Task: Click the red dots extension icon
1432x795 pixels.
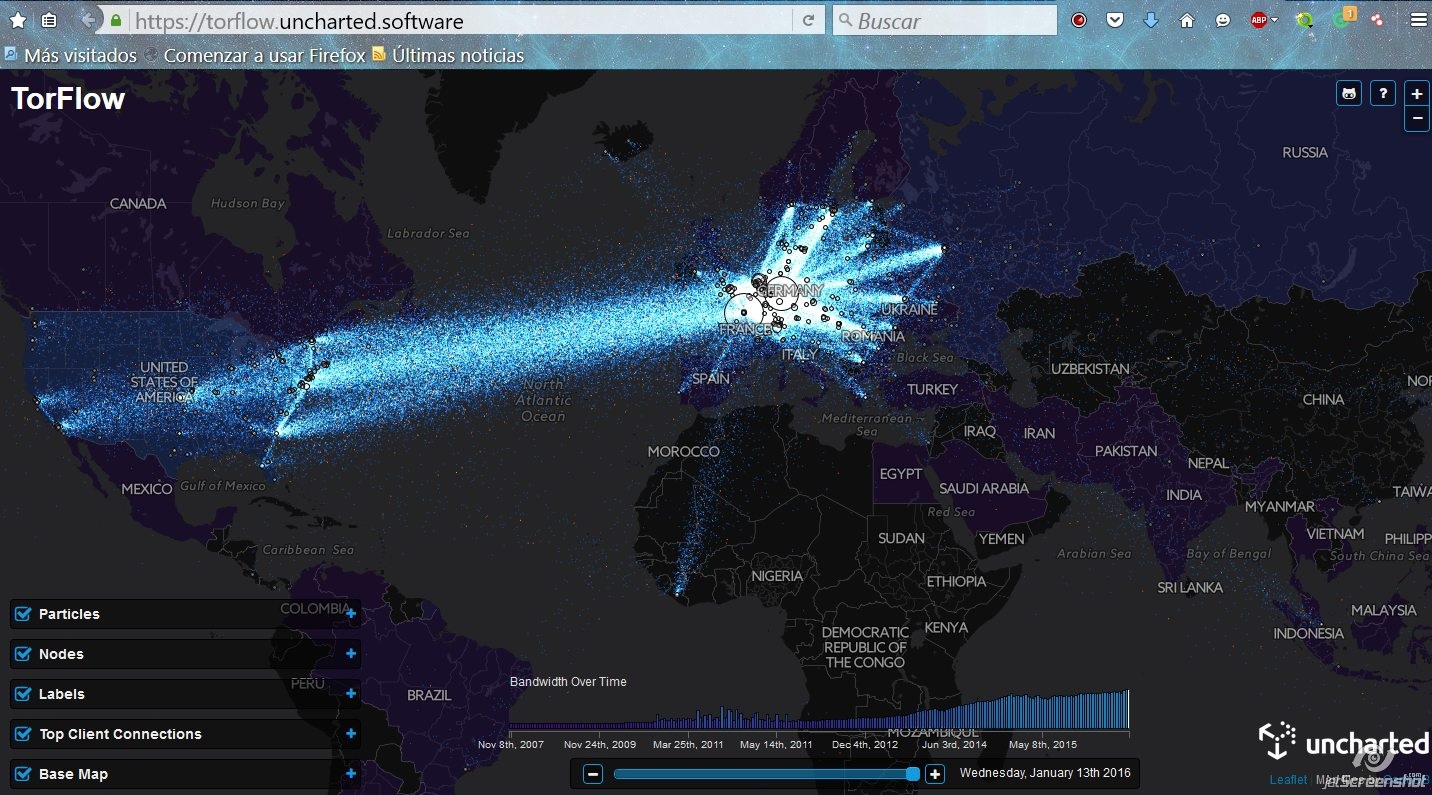Action: [1378, 20]
